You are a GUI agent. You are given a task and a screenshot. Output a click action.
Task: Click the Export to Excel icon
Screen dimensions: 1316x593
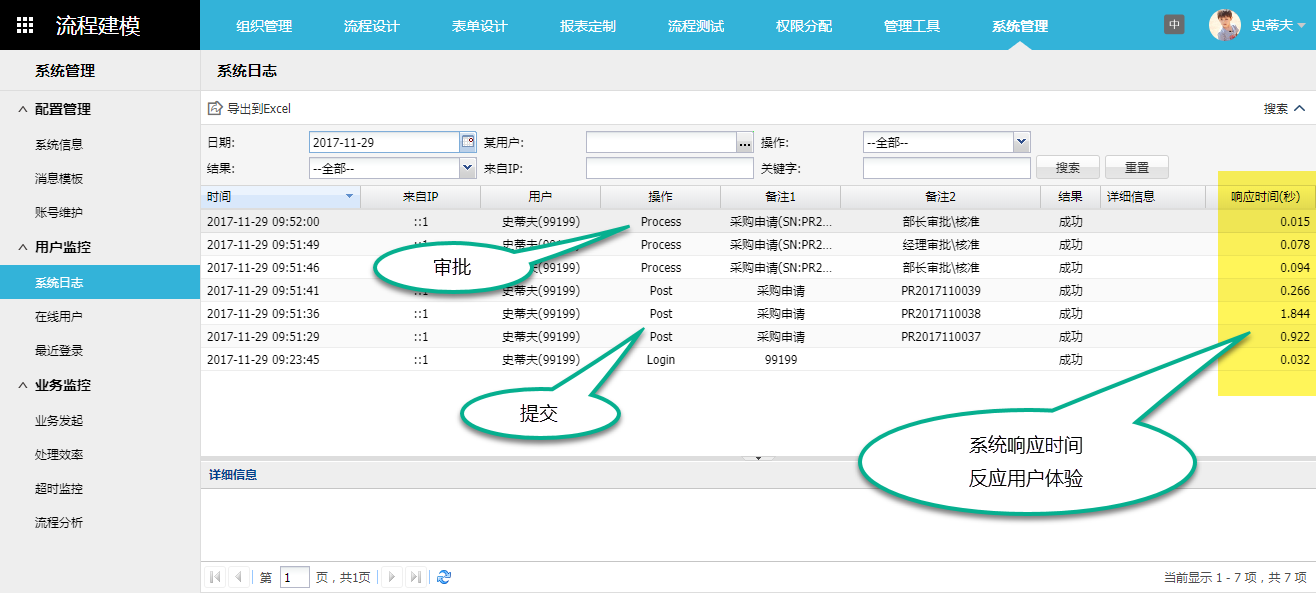click(214, 108)
